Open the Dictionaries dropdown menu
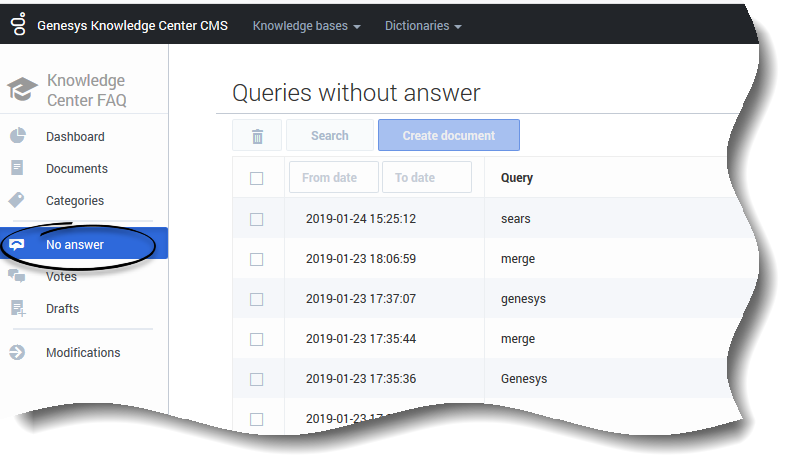Image resolution: width=794 pixels, height=470 pixels. pyautogui.click(x=423, y=26)
